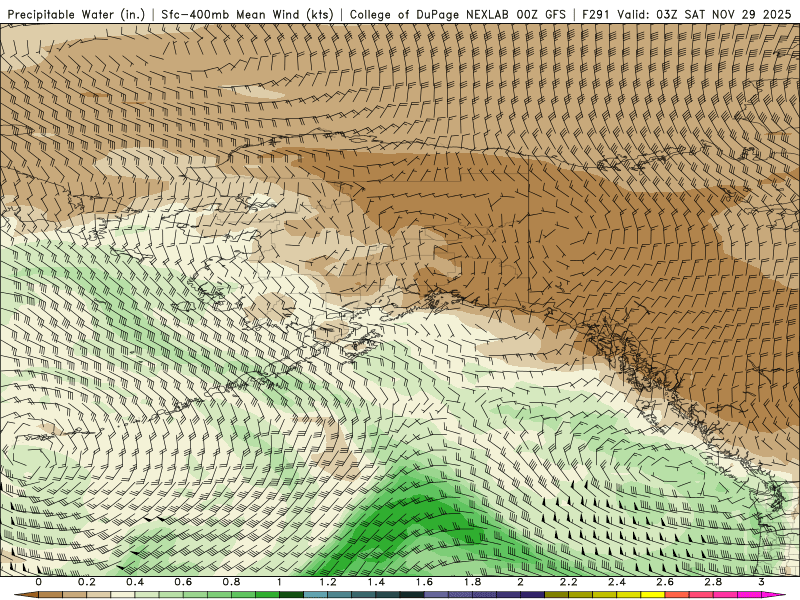The width and height of the screenshot is (800, 600).
Task: Click the '2.6' label on the color scale
Action: 665,582
